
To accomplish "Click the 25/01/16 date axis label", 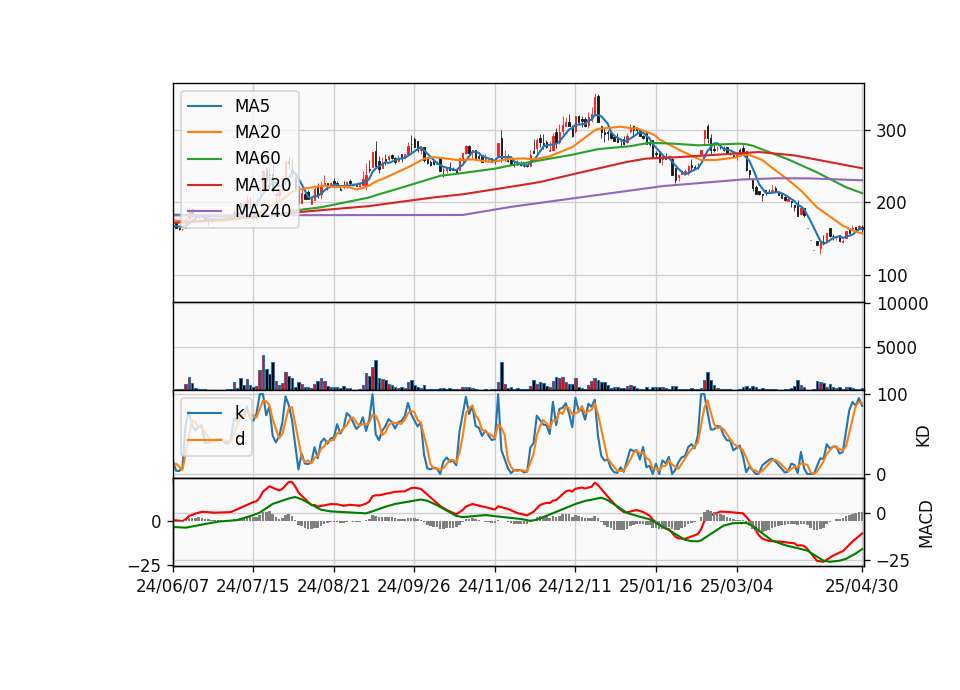I will point(656,586).
